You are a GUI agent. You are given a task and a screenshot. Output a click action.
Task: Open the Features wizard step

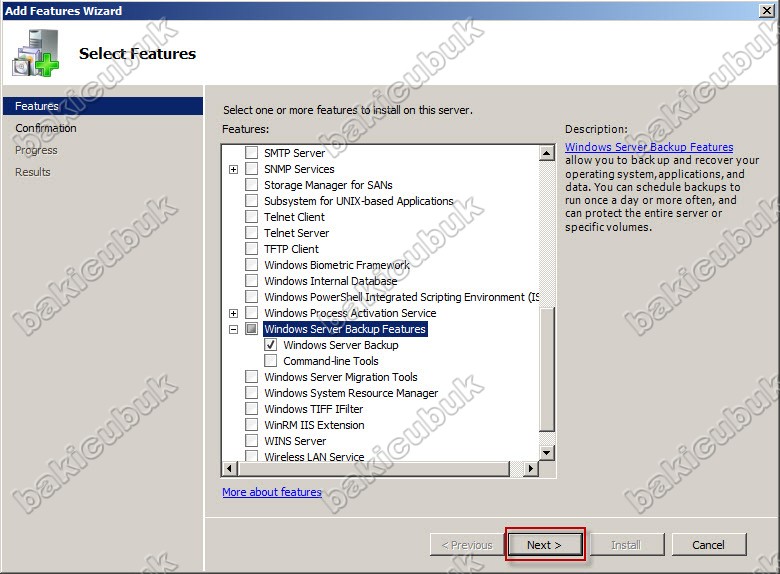[103, 106]
